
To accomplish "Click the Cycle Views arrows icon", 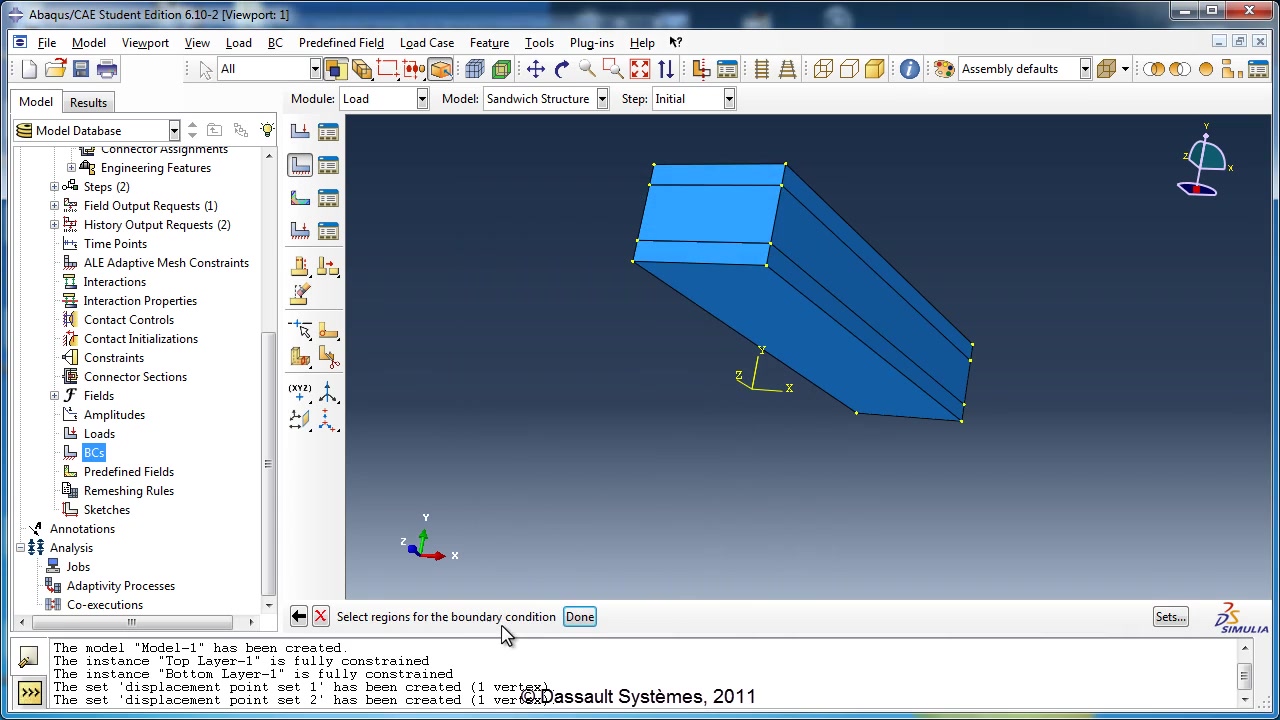I will click(x=666, y=69).
